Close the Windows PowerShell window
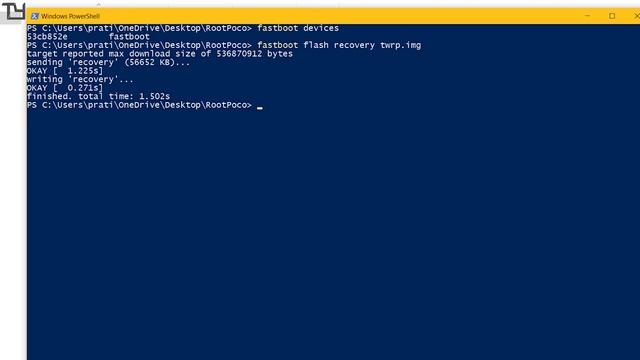This screenshot has height=360, width=640. coord(636,16)
